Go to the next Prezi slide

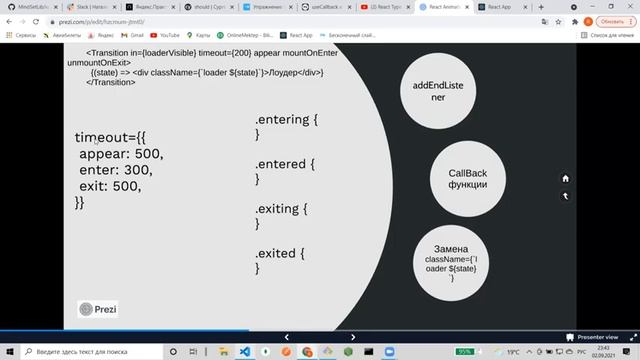(353, 337)
